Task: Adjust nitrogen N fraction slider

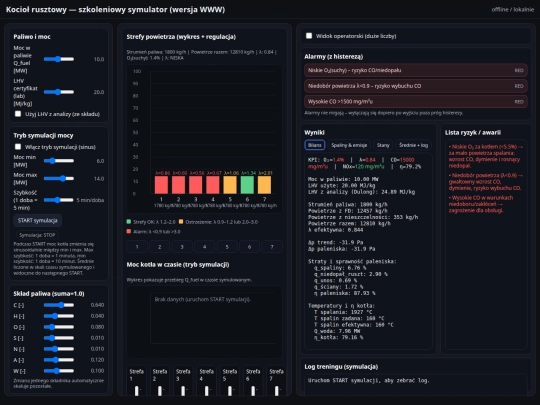Action: point(59,349)
